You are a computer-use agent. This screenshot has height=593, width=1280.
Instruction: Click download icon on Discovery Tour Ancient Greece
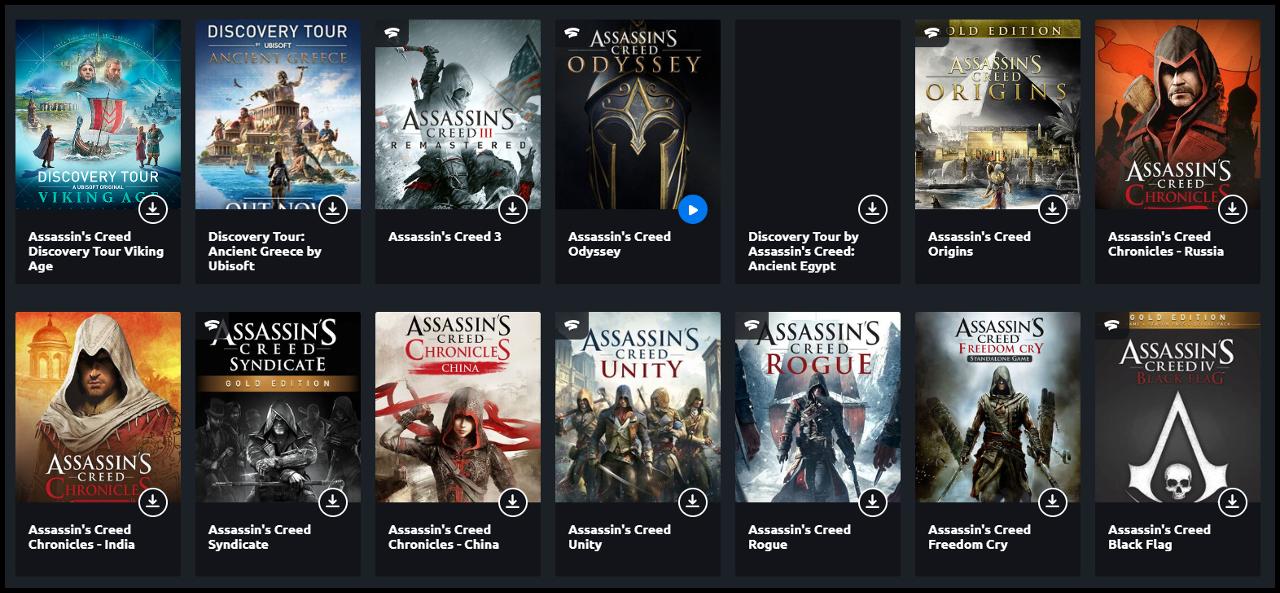click(333, 209)
